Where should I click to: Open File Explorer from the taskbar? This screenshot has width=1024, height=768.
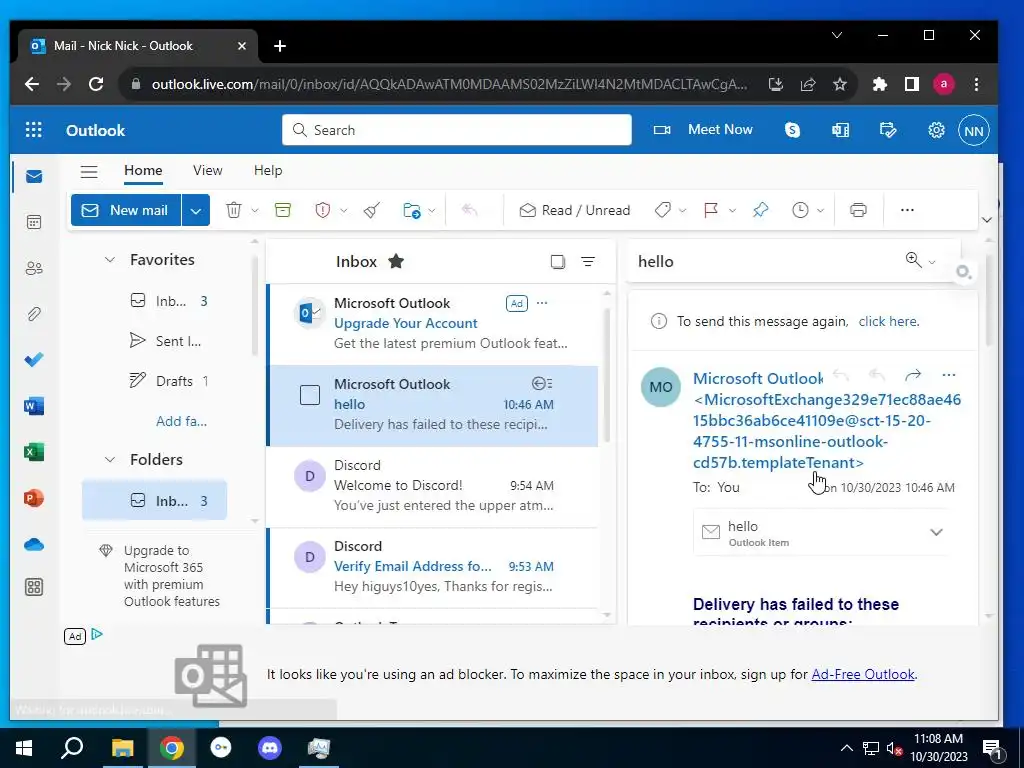click(x=122, y=748)
